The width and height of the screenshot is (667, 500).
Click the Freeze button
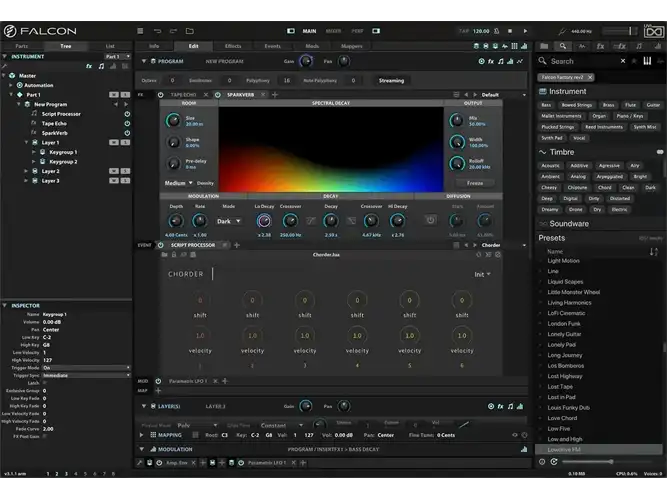pos(475,183)
